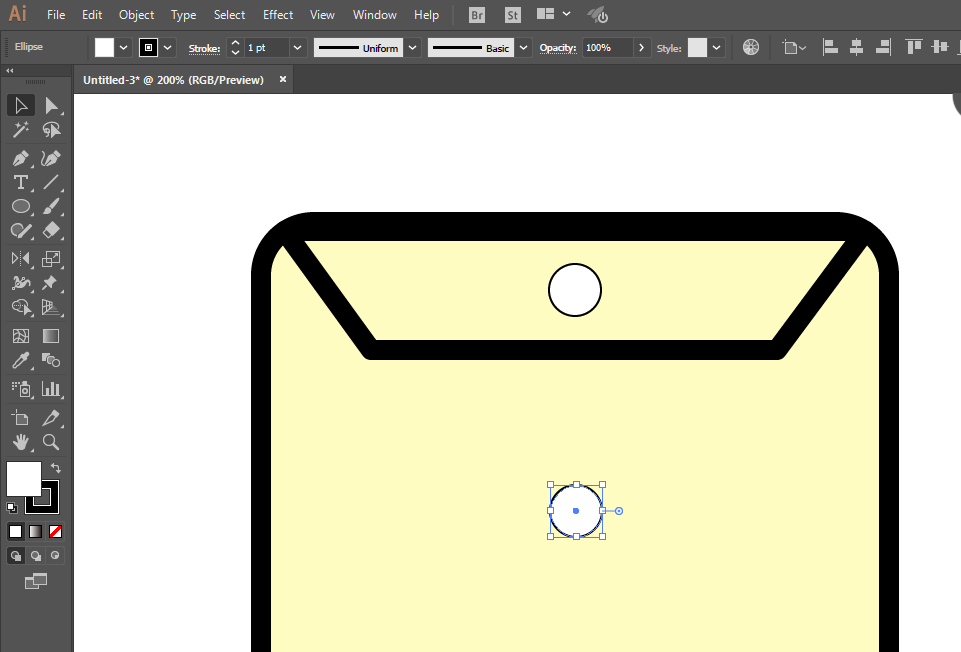Open Basic brush definition dropdown
Image resolution: width=961 pixels, height=652 pixels.
coord(523,48)
